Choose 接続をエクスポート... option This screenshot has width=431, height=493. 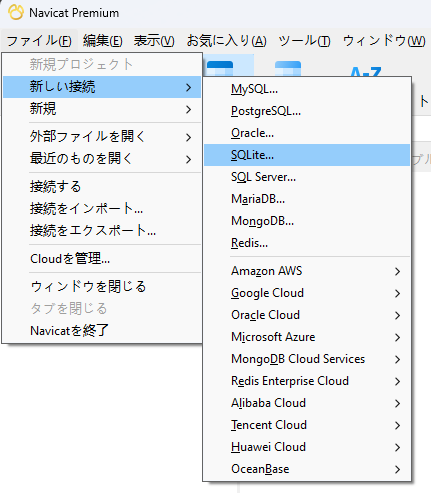[102, 231]
